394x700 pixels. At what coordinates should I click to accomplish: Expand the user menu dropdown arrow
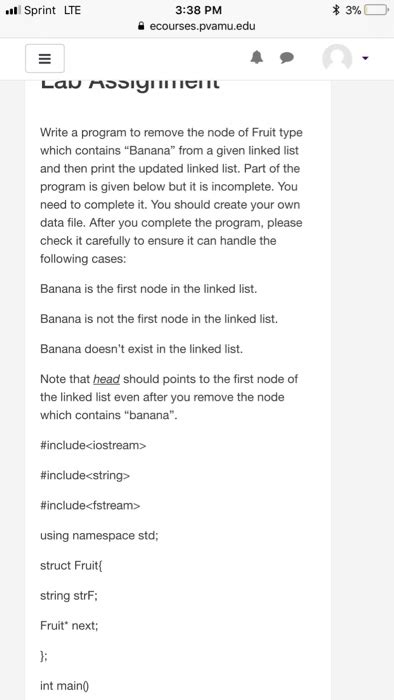(365, 58)
